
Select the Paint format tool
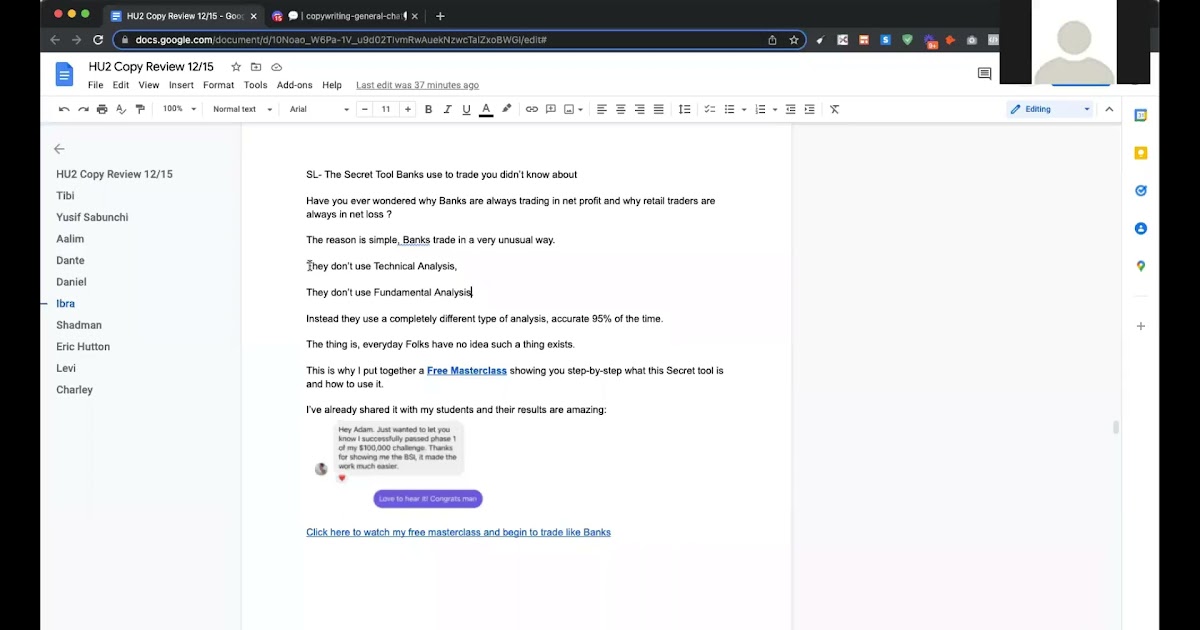tap(140, 109)
